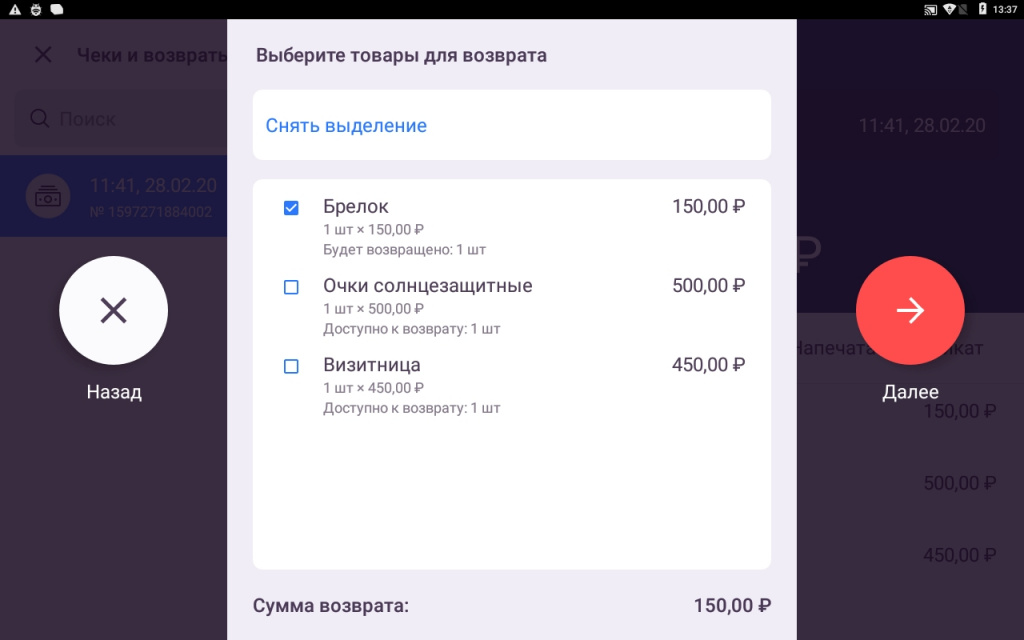Close the Чеки и возвраты screen
Image resolution: width=1024 pixels, height=640 pixels.
43,54
